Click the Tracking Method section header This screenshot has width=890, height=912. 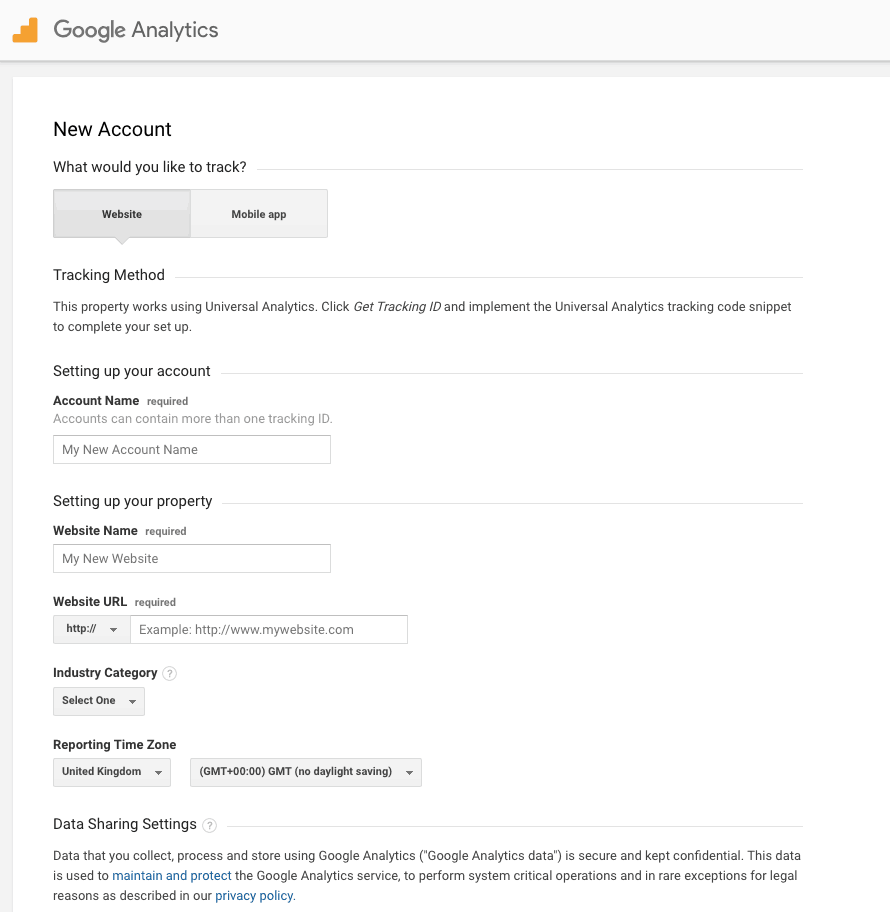(108, 274)
